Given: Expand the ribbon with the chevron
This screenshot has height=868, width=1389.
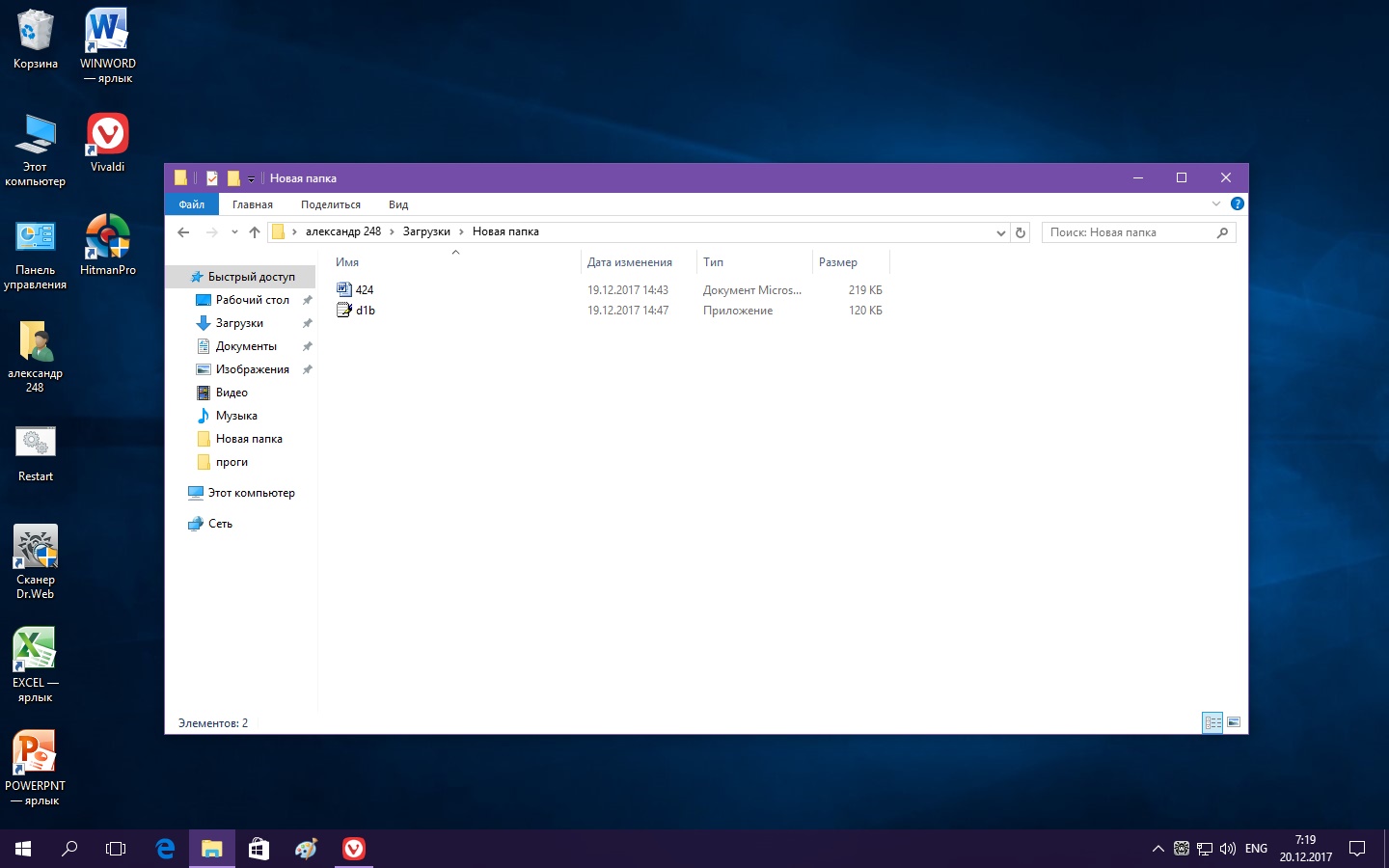Looking at the screenshot, I should coord(1215,203).
